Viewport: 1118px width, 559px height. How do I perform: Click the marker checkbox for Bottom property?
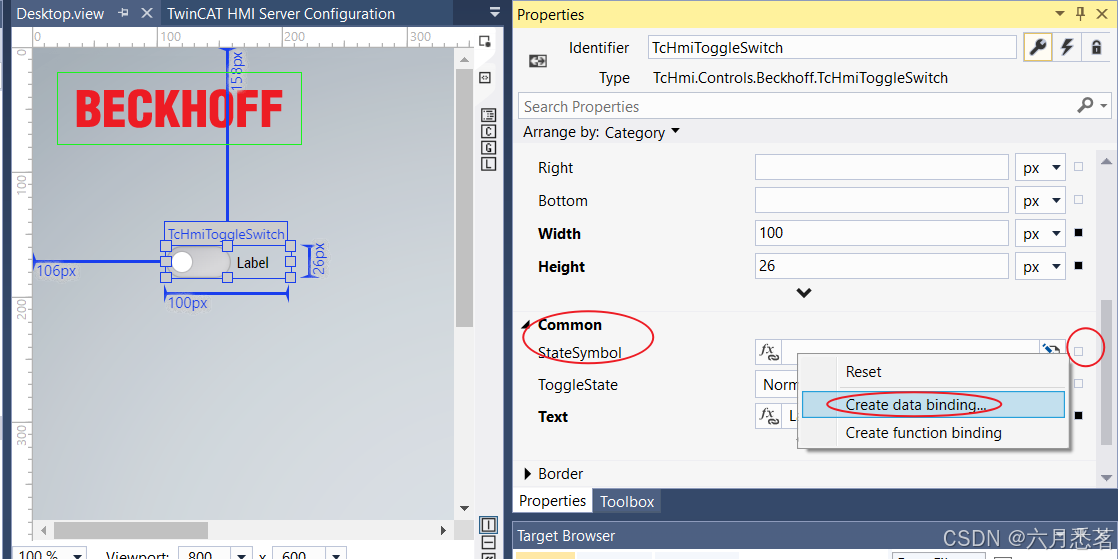(1078, 200)
